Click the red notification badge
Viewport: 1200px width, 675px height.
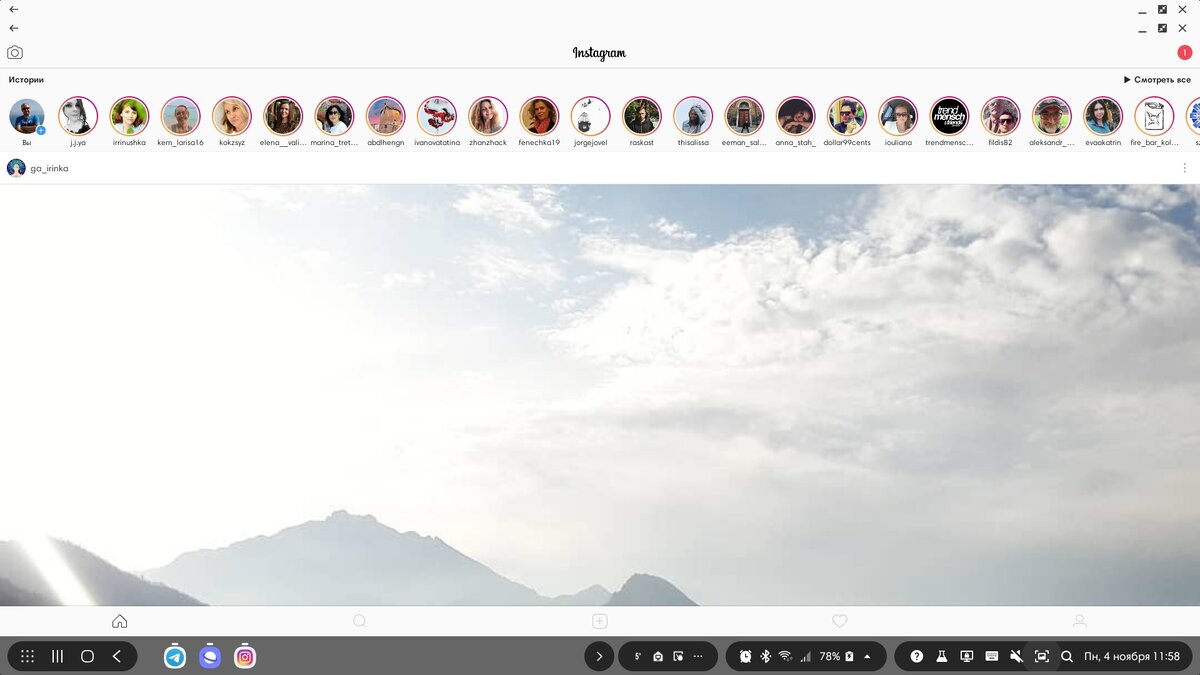1184,51
